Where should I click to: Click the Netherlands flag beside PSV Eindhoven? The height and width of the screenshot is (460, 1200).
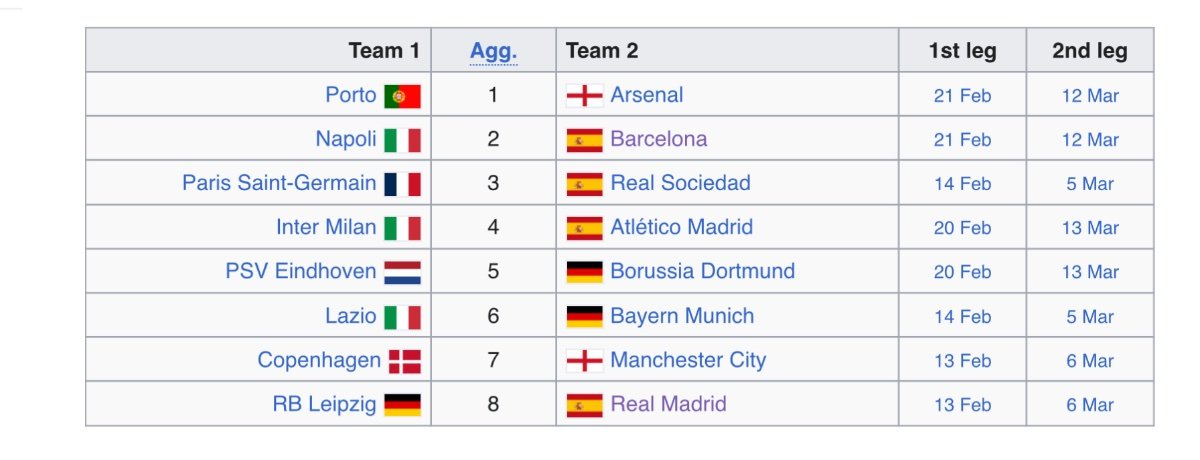coord(402,272)
